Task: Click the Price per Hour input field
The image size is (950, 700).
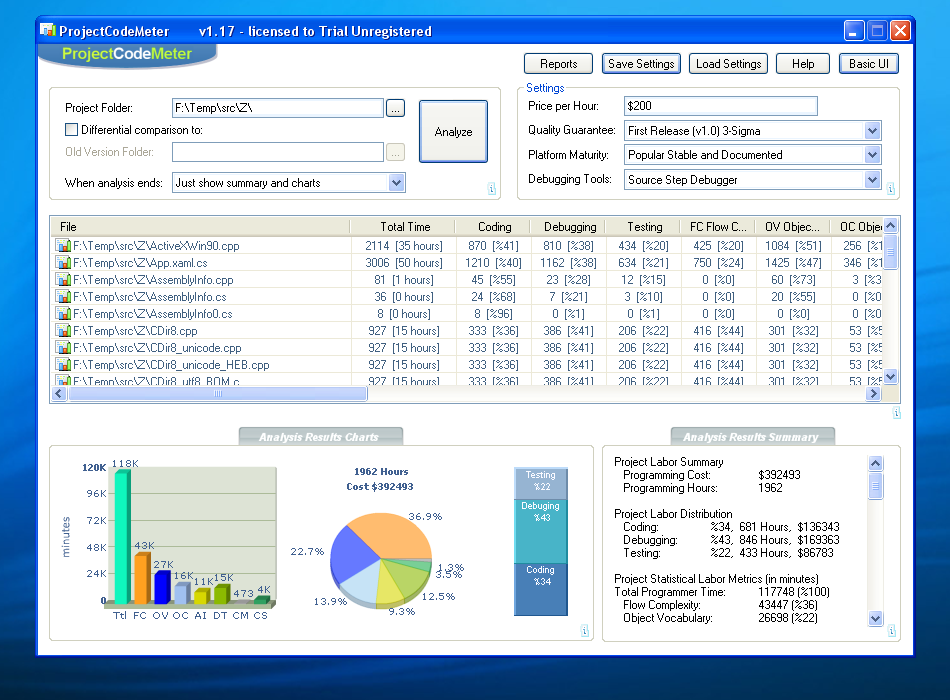Action: (720, 106)
